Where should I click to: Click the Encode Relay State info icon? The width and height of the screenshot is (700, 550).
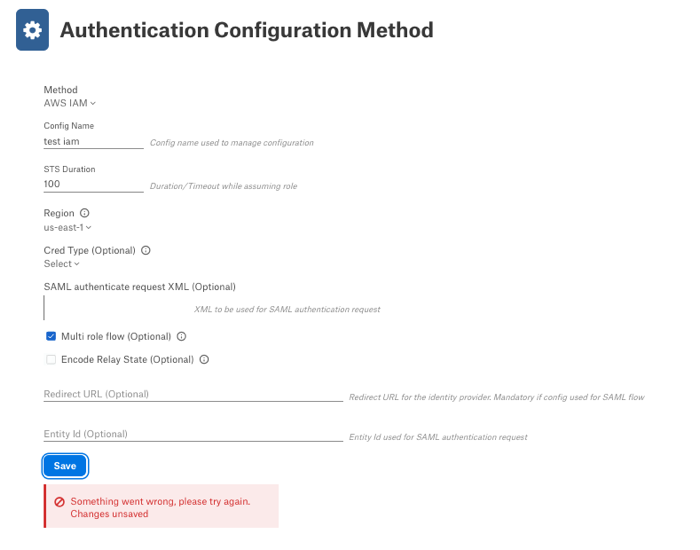coord(204,359)
